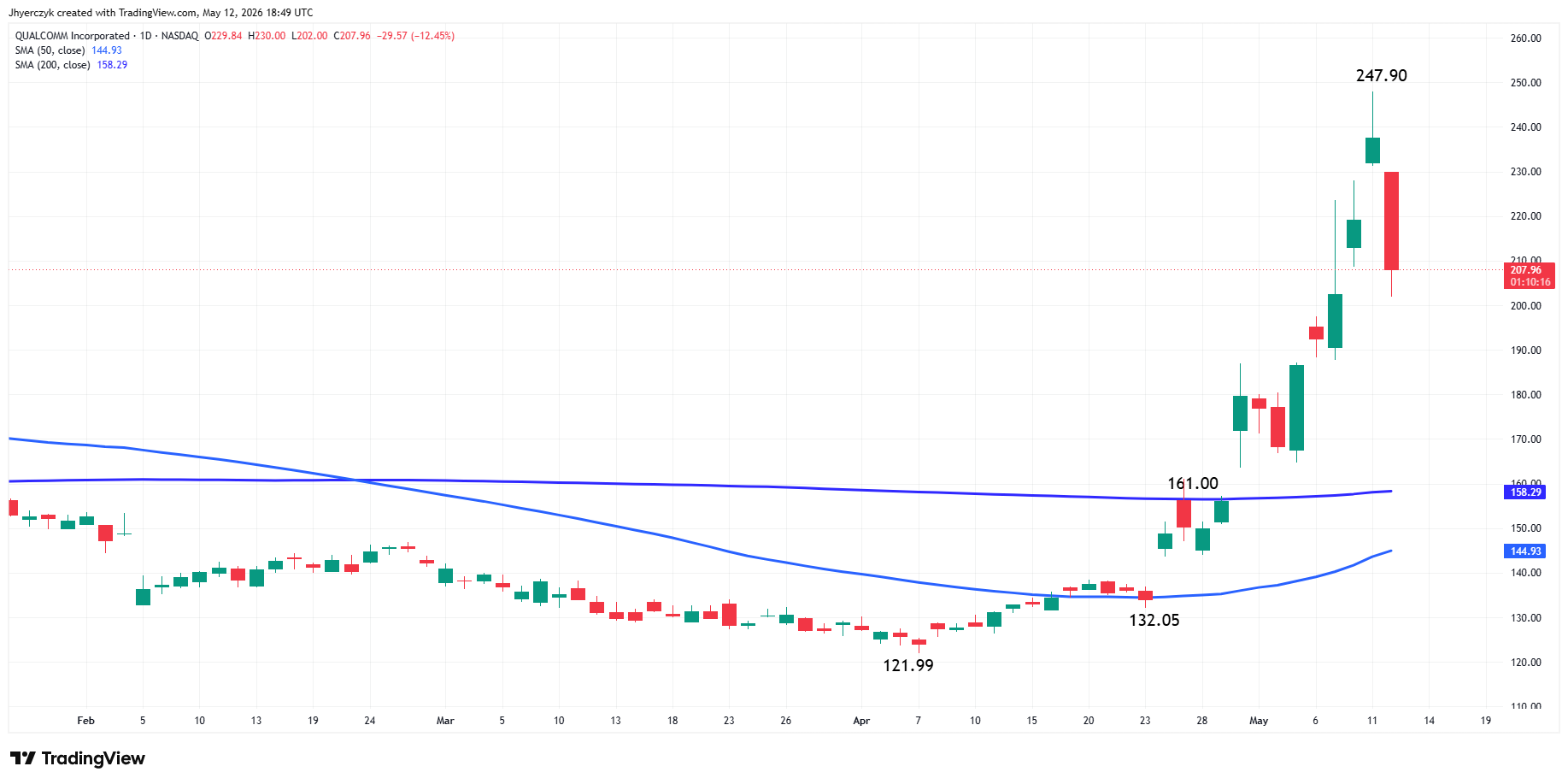Select the SMA (200, close) indicator label
Image resolution: width=1568 pixels, height=784 pixels.
[x=53, y=65]
